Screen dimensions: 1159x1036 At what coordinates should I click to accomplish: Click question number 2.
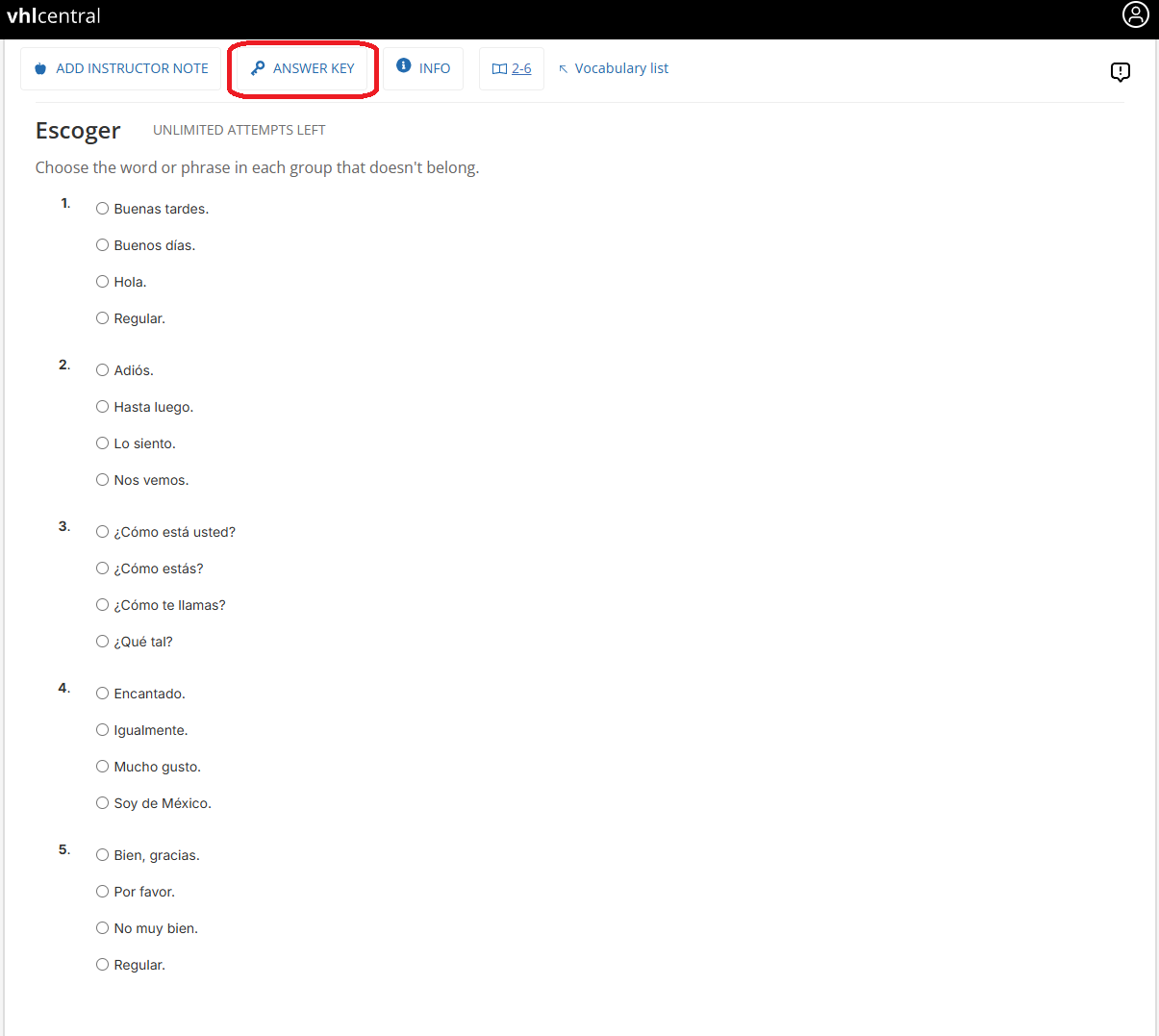(x=64, y=365)
